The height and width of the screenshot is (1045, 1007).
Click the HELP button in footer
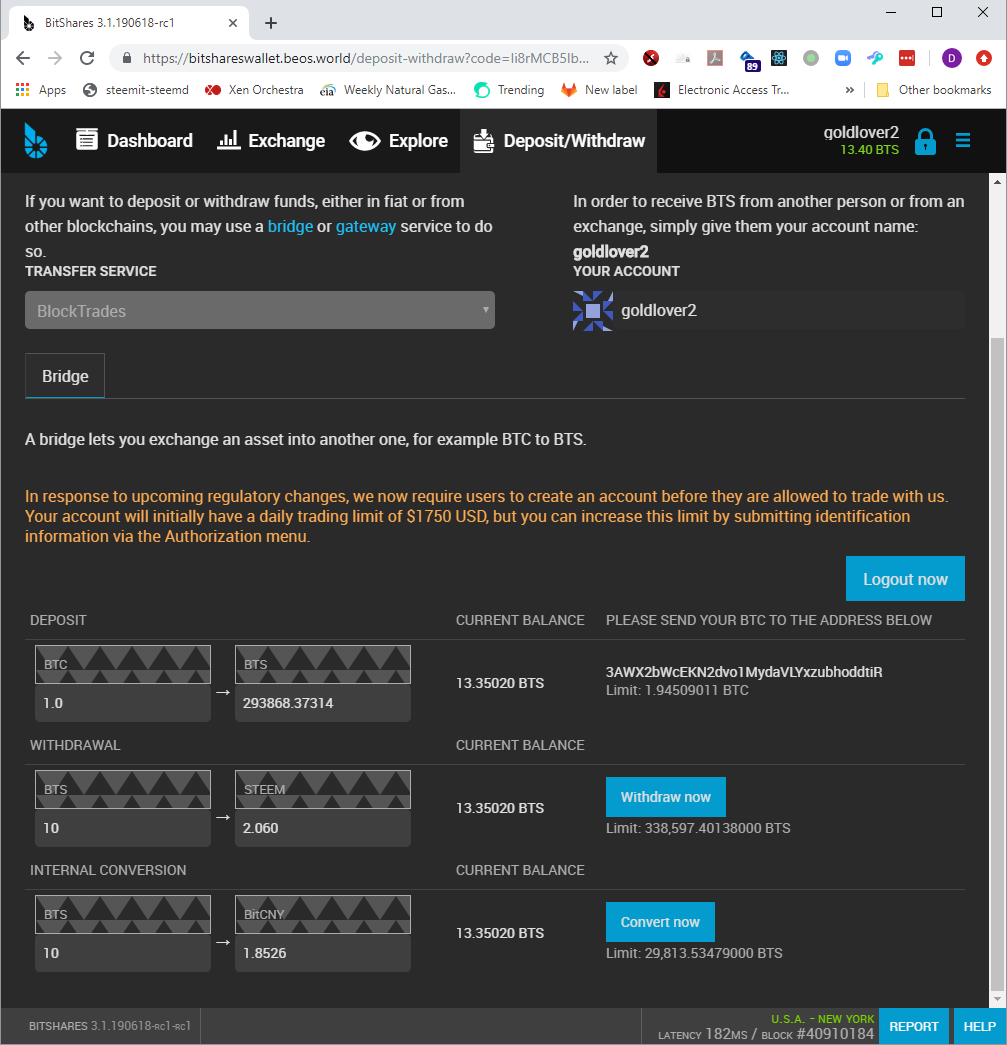979,1026
